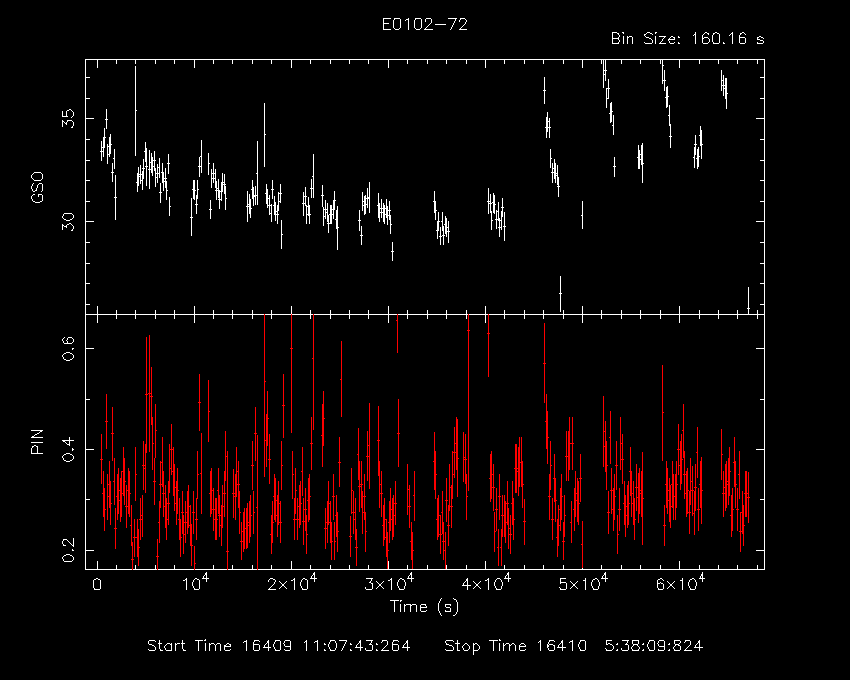Click the Stop Time 16410 5:38:09:824 text
Viewport: 850px width, 680px height.
pyautogui.click(x=574, y=646)
